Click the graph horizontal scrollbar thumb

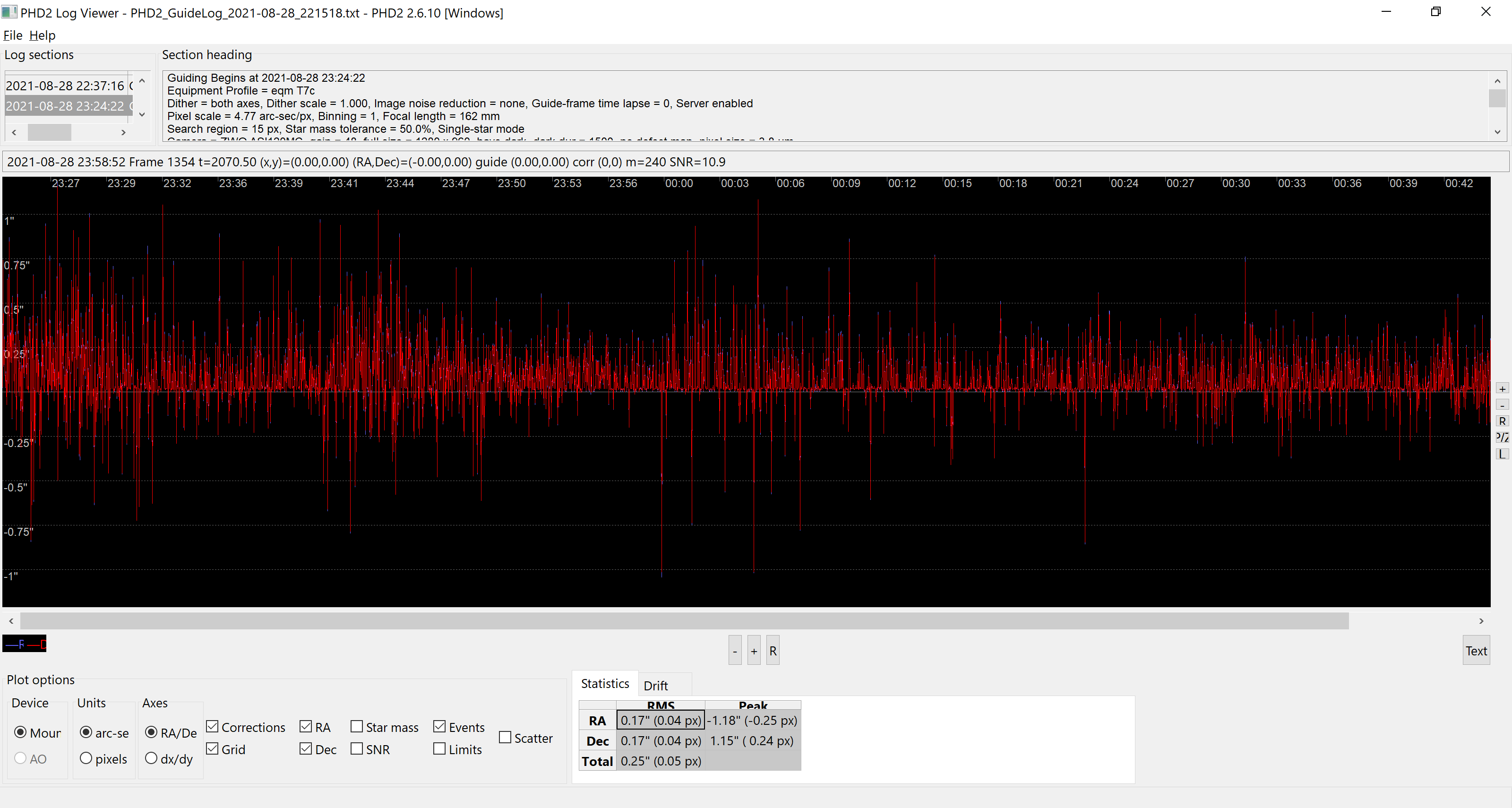click(x=684, y=621)
